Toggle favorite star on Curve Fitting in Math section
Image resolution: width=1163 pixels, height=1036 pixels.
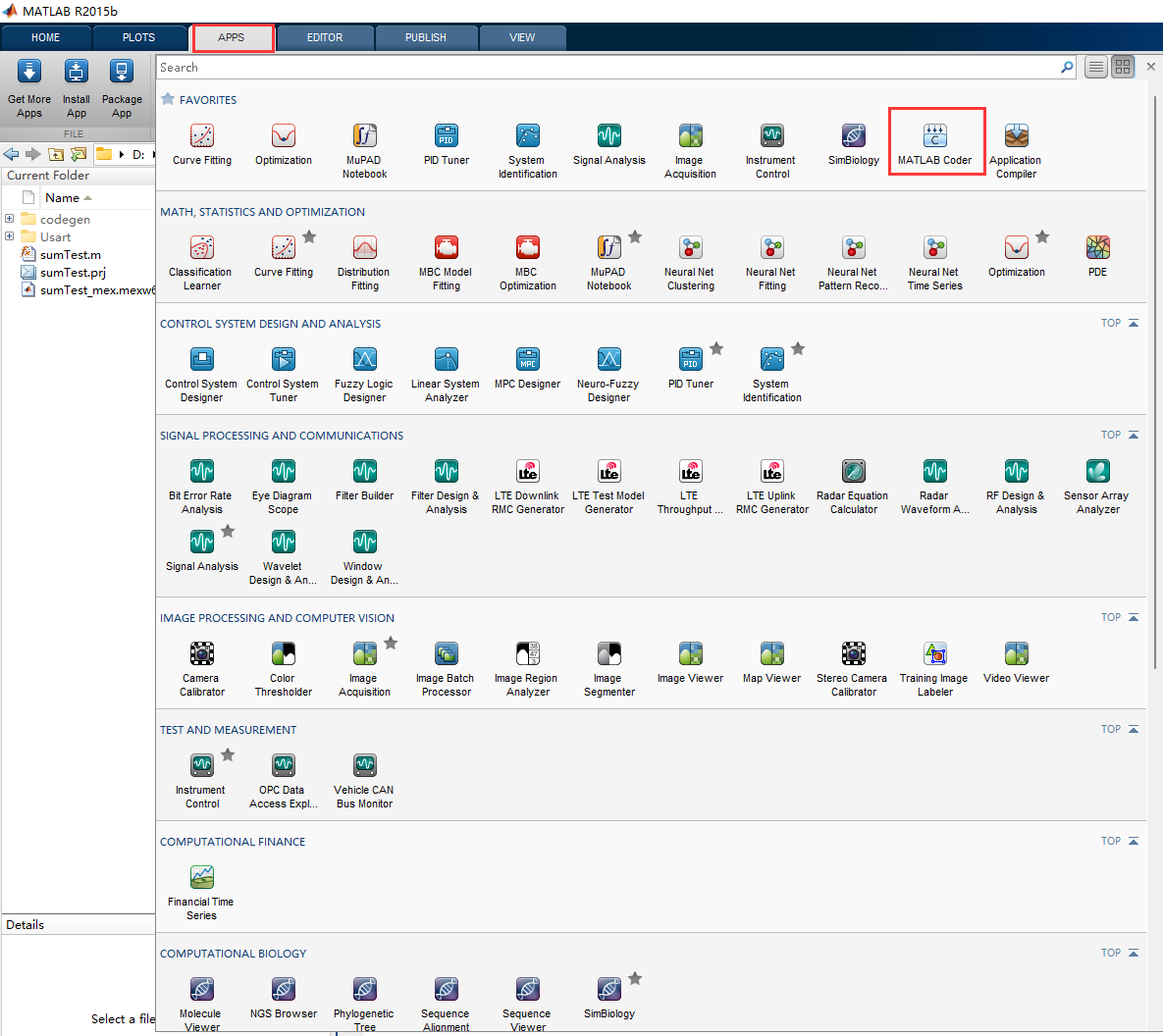tap(309, 236)
